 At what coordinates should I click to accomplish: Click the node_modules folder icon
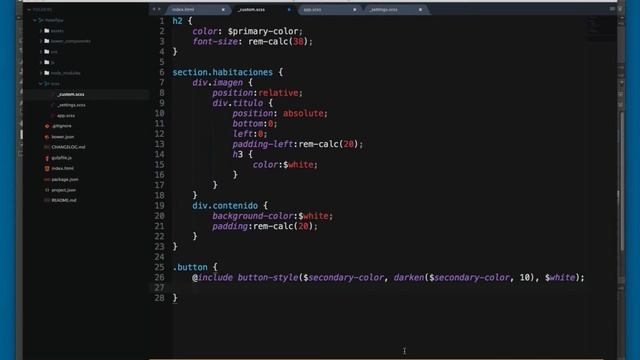(47, 73)
